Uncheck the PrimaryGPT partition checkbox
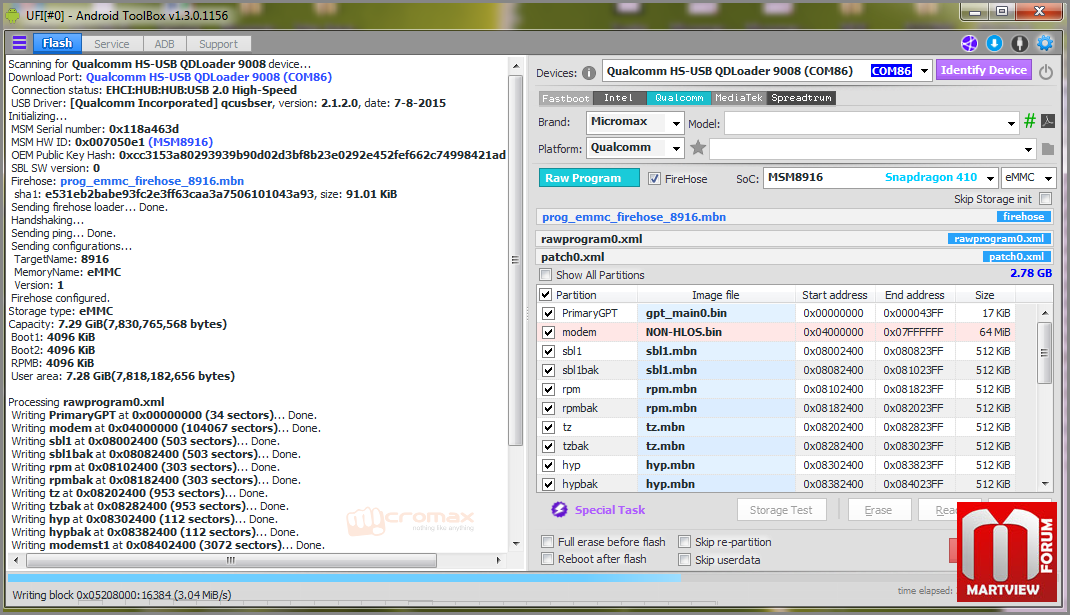Screen dimensions: 1070x615 (548, 313)
